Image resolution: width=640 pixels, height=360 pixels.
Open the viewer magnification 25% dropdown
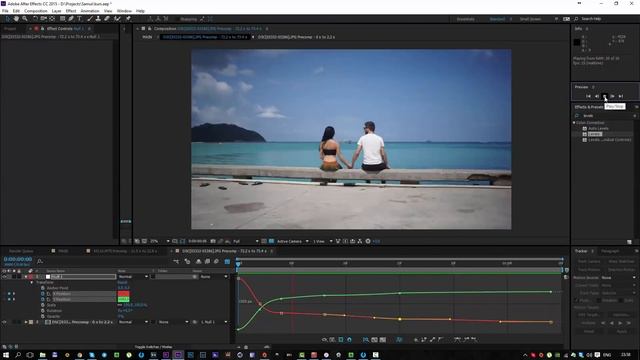160,241
